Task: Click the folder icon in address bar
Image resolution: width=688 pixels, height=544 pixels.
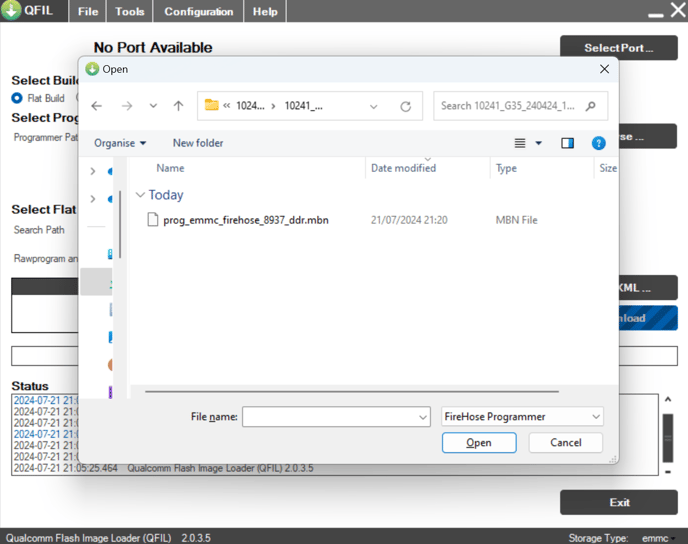Action: 211,105
